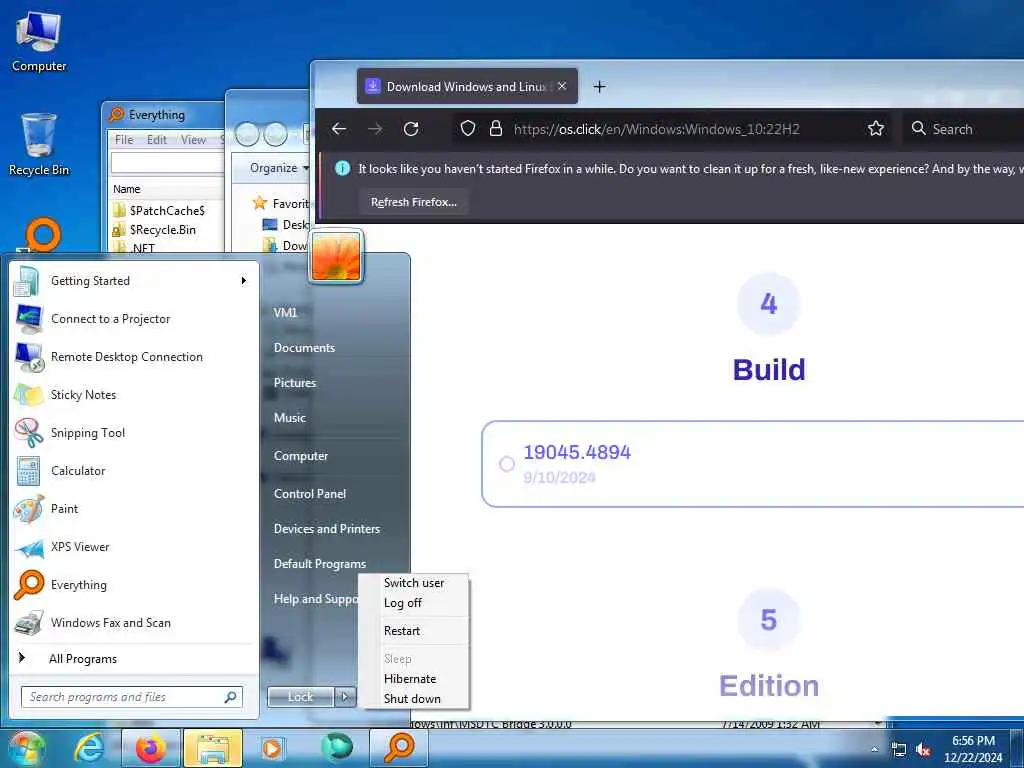Image resolution: width=1024 pixels, height=768 pixels.
Task: Select $Recycle.Bin entry in Everything
Action: click(x=163, y=230)
